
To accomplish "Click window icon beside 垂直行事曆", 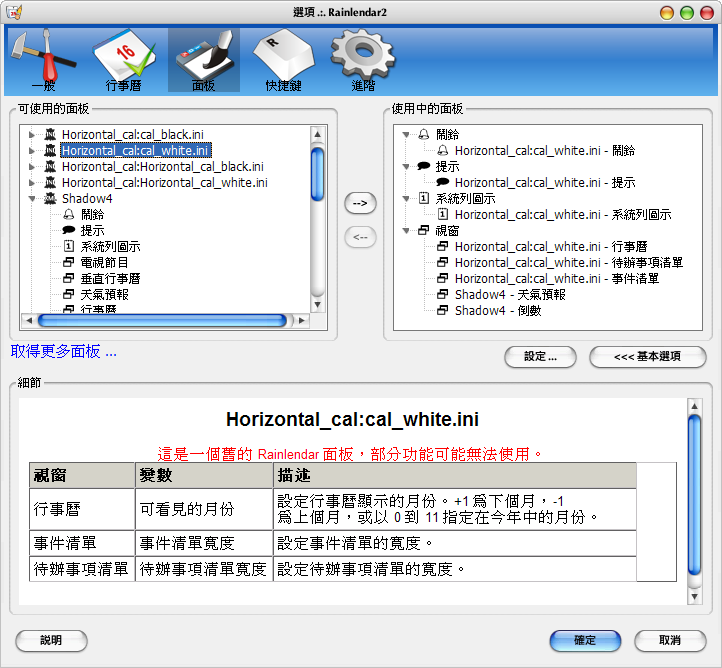I will click(x=69, y=278).
